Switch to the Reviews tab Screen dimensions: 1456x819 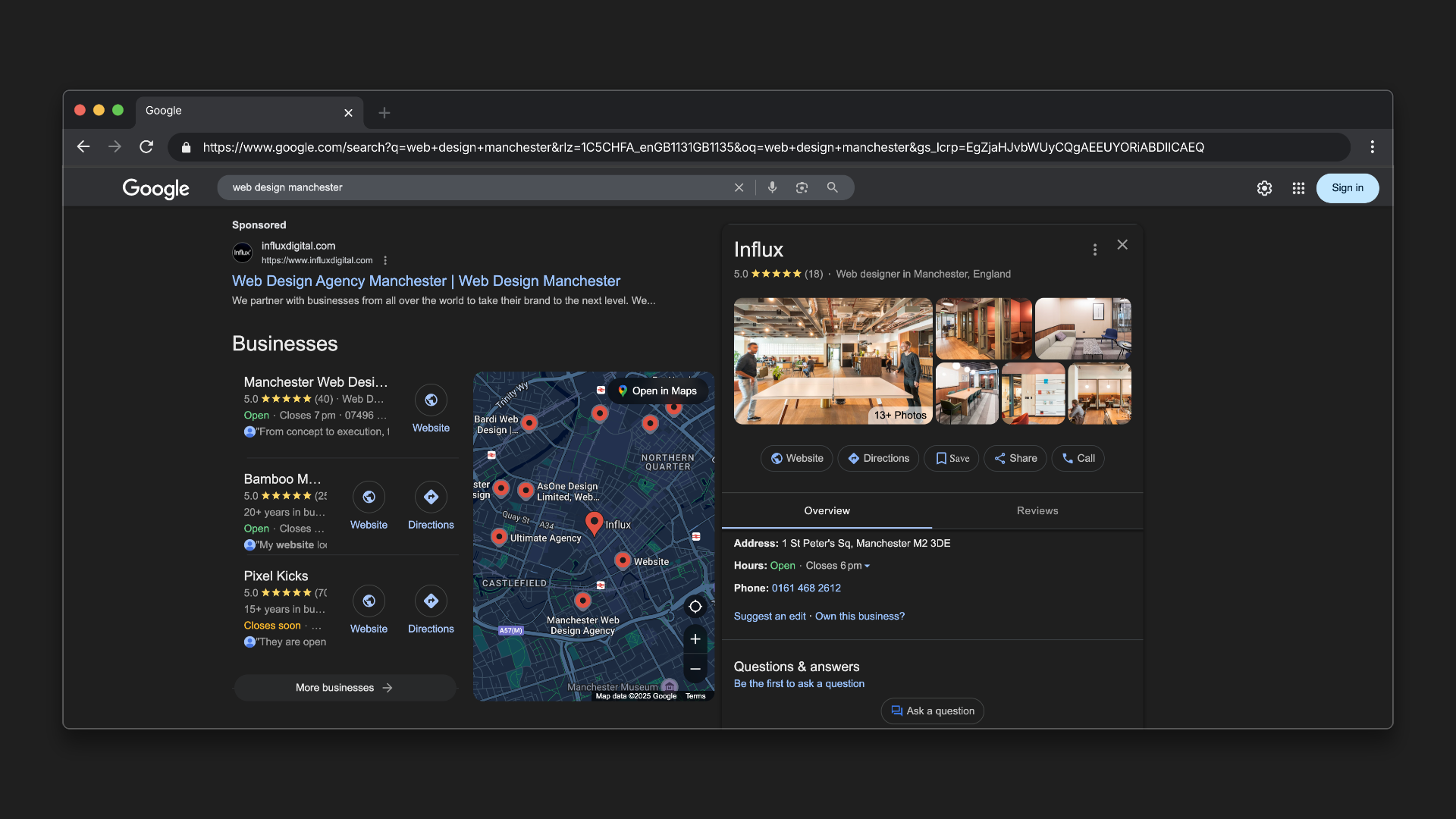point(1037,511)
